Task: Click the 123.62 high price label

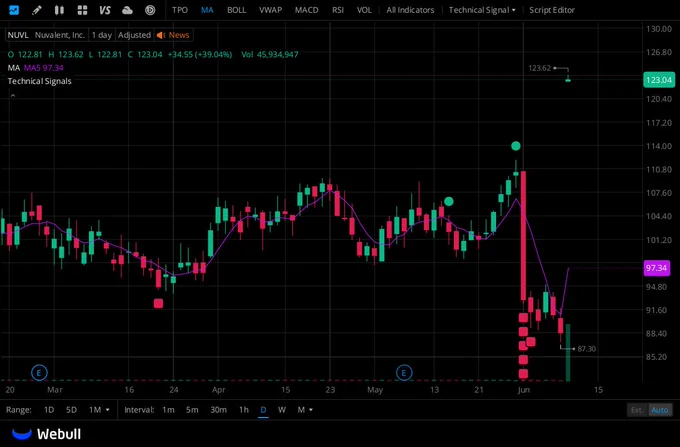Action: pyautogui.click(x=539, y=68)
